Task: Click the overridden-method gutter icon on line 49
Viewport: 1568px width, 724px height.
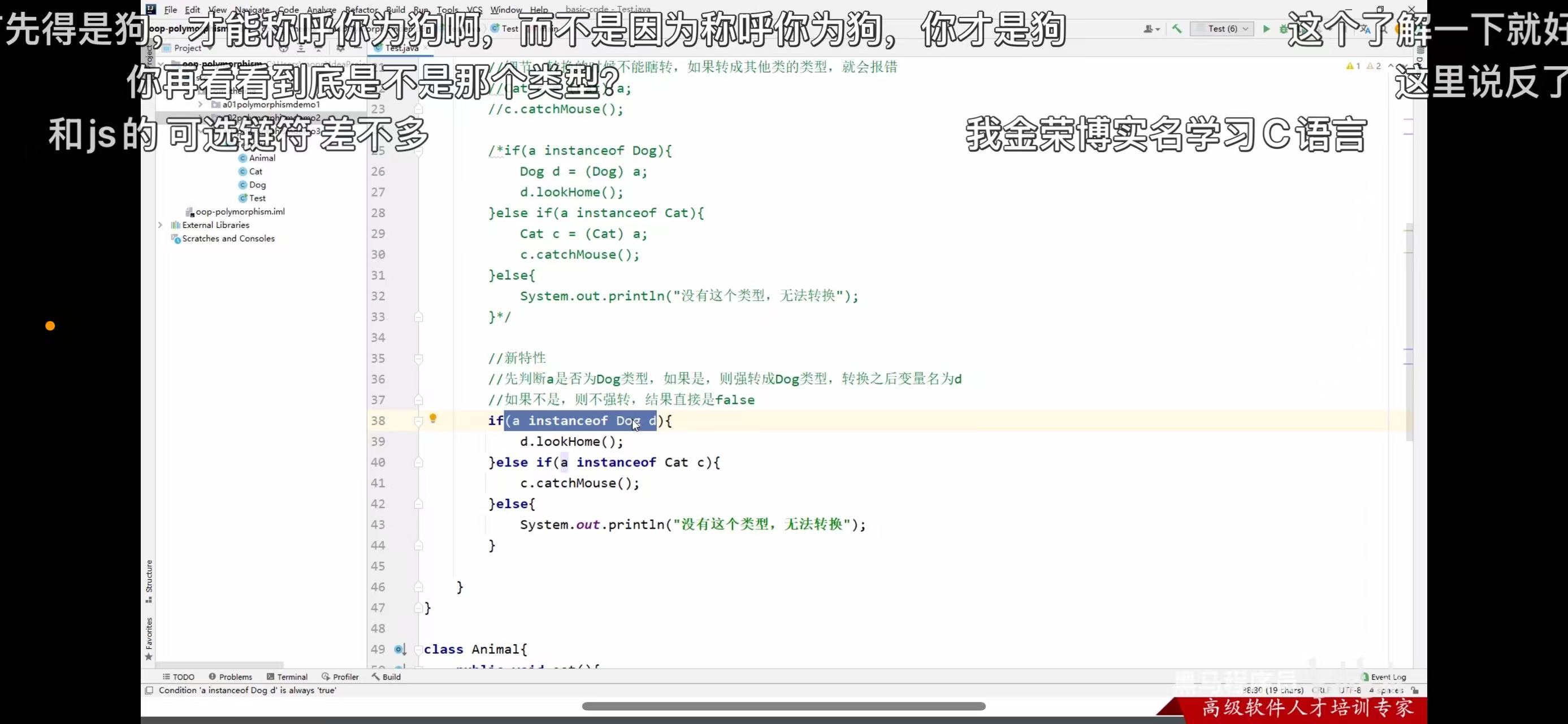Action: (399, 649)
